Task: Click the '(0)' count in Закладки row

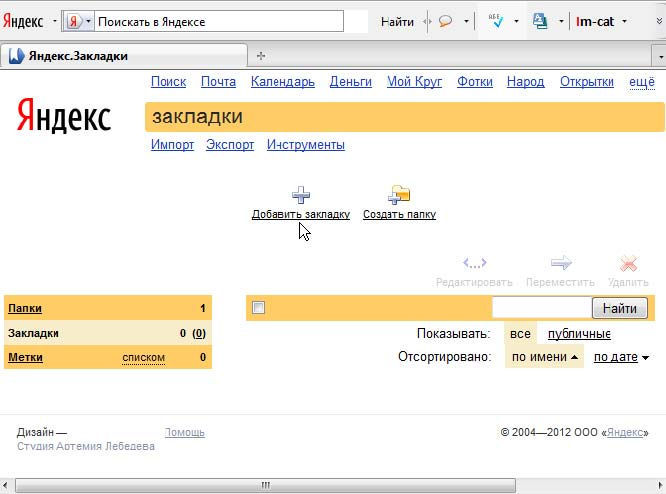Action: click(x=199, y=333)
